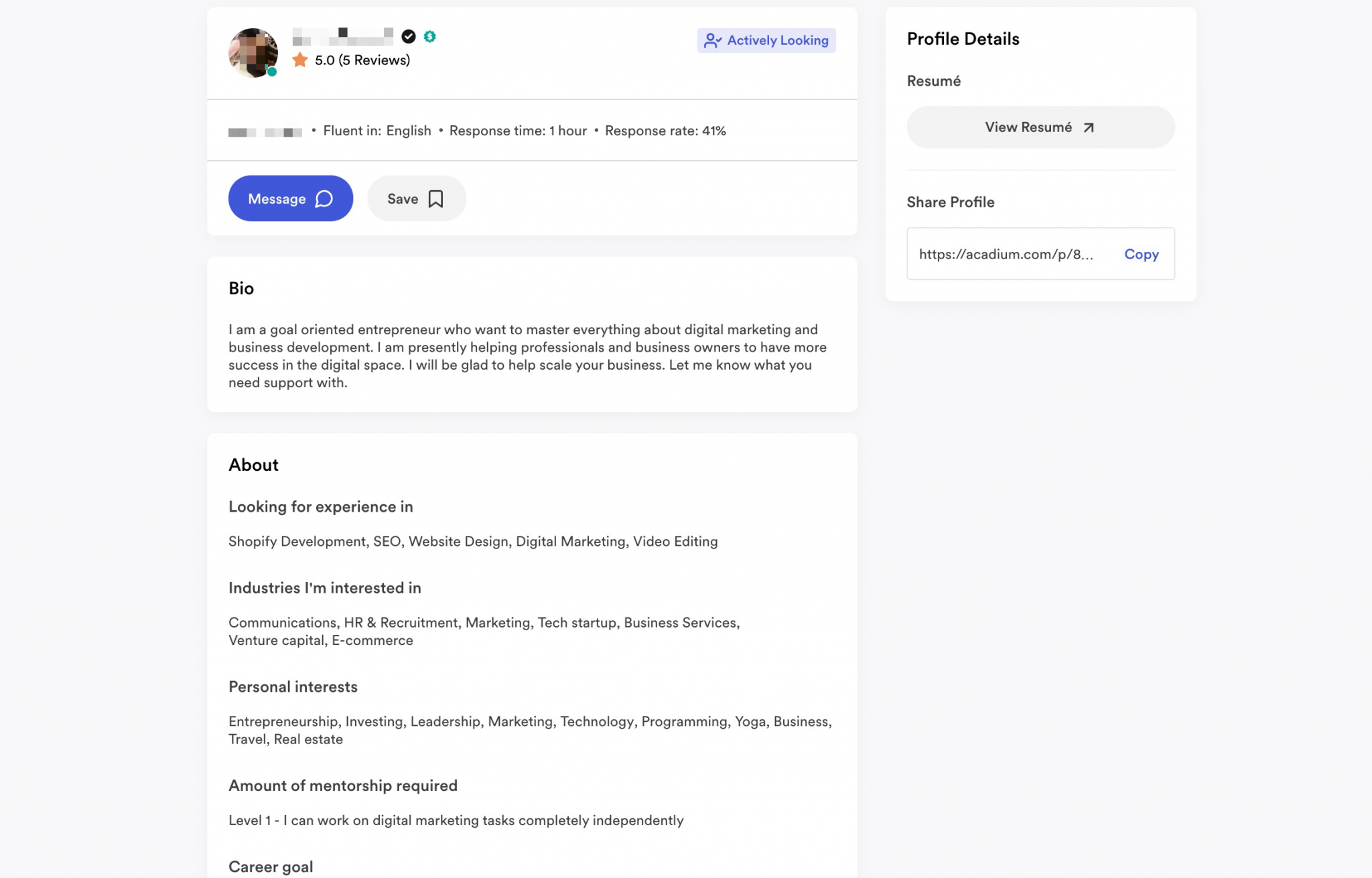Click the person icon in the Actively Looking badge

click(x=713, y=40)
